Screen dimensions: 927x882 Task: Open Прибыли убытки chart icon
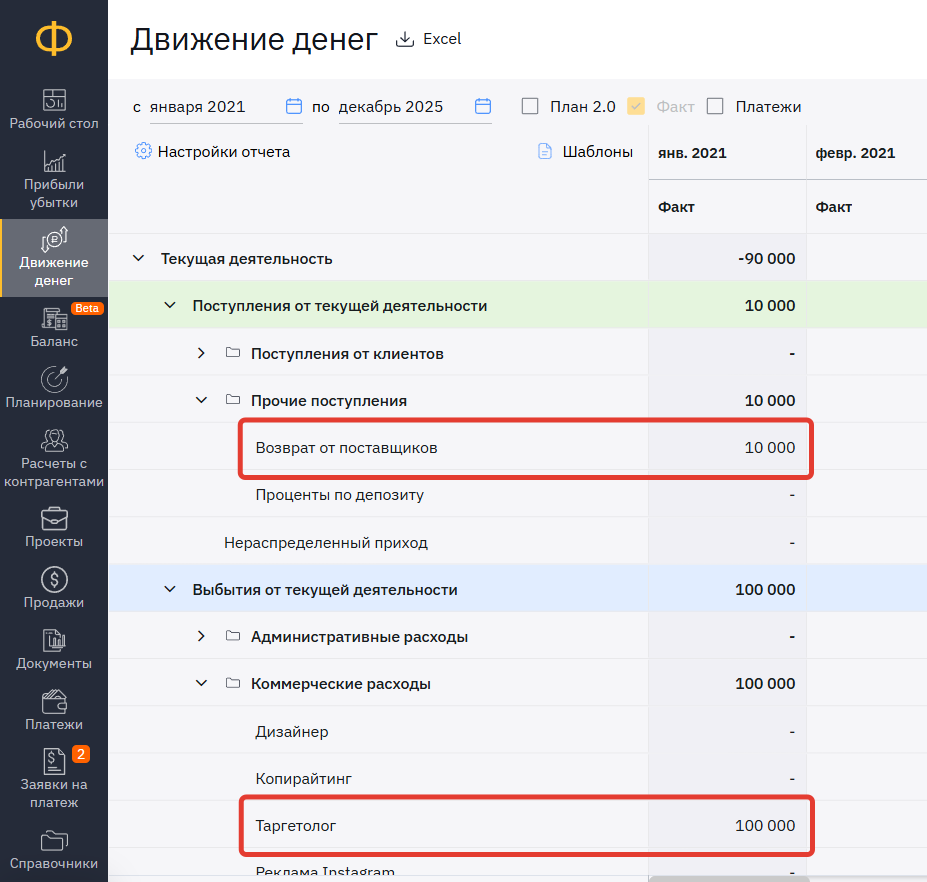(54, 161)
